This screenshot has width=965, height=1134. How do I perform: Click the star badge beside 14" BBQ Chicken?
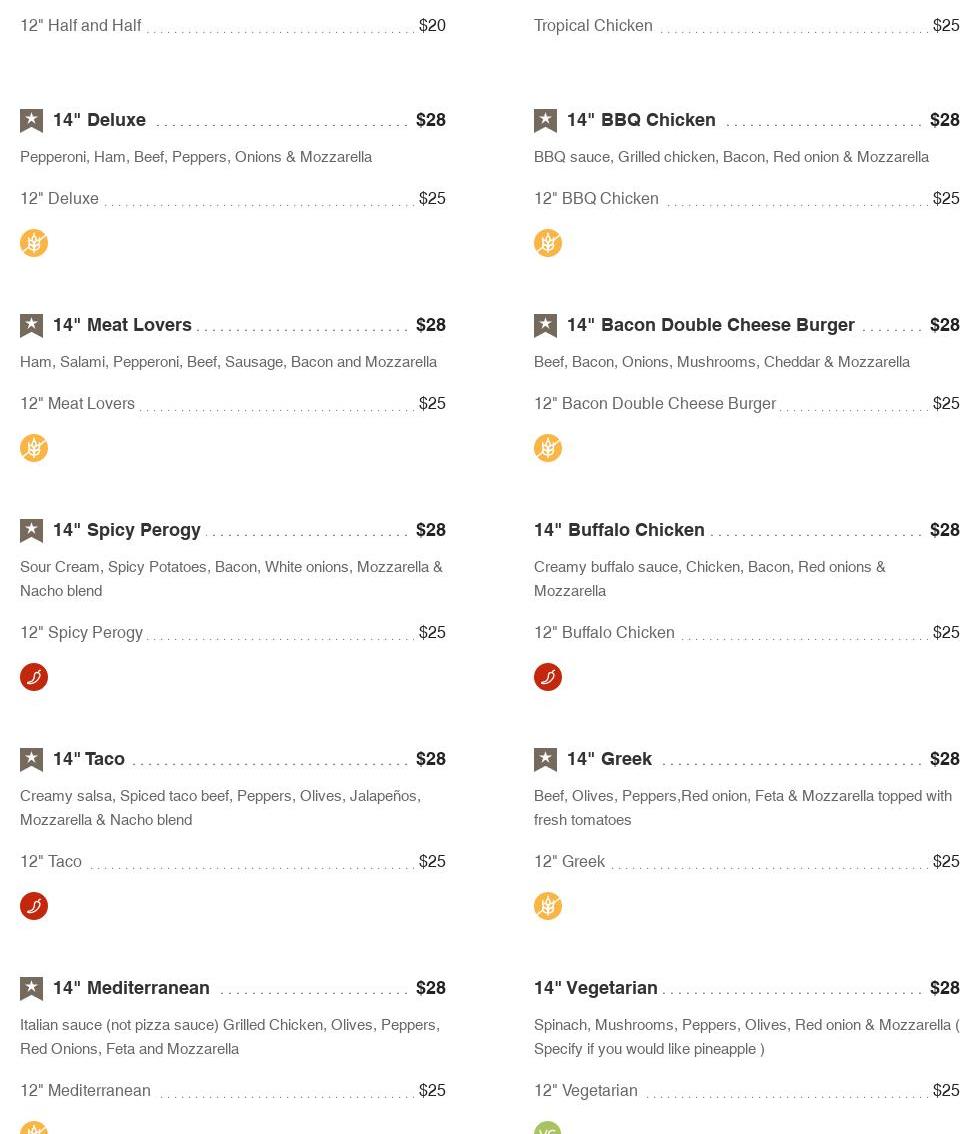pos(545,121)
